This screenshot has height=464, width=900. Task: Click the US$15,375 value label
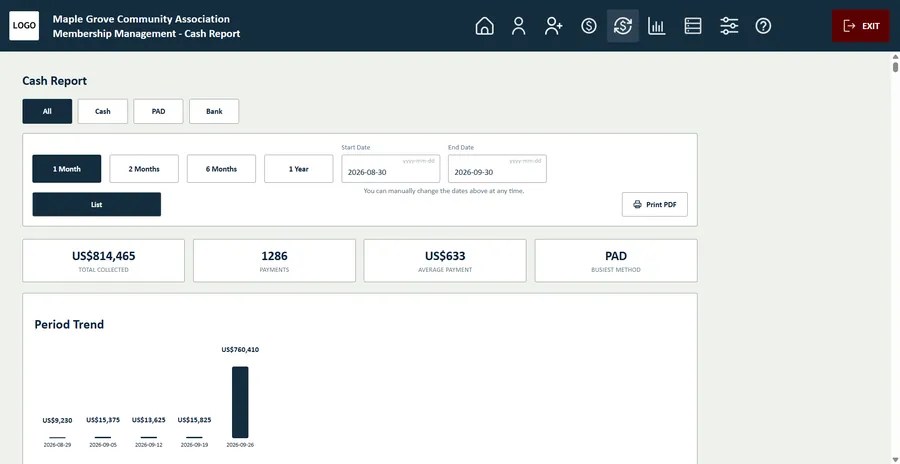pos(103,420)
